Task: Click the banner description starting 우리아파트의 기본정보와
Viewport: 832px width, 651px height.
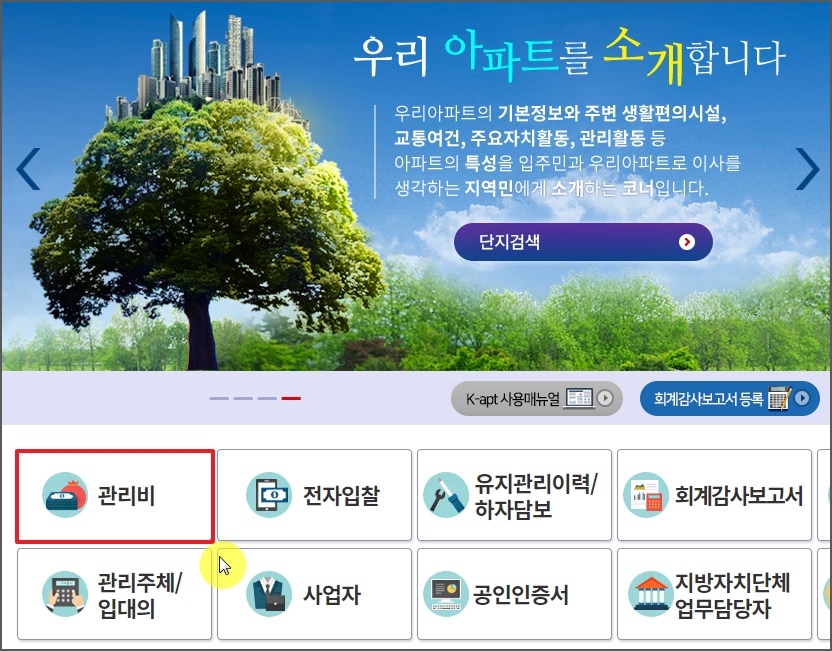Action: tap(567, 151)
